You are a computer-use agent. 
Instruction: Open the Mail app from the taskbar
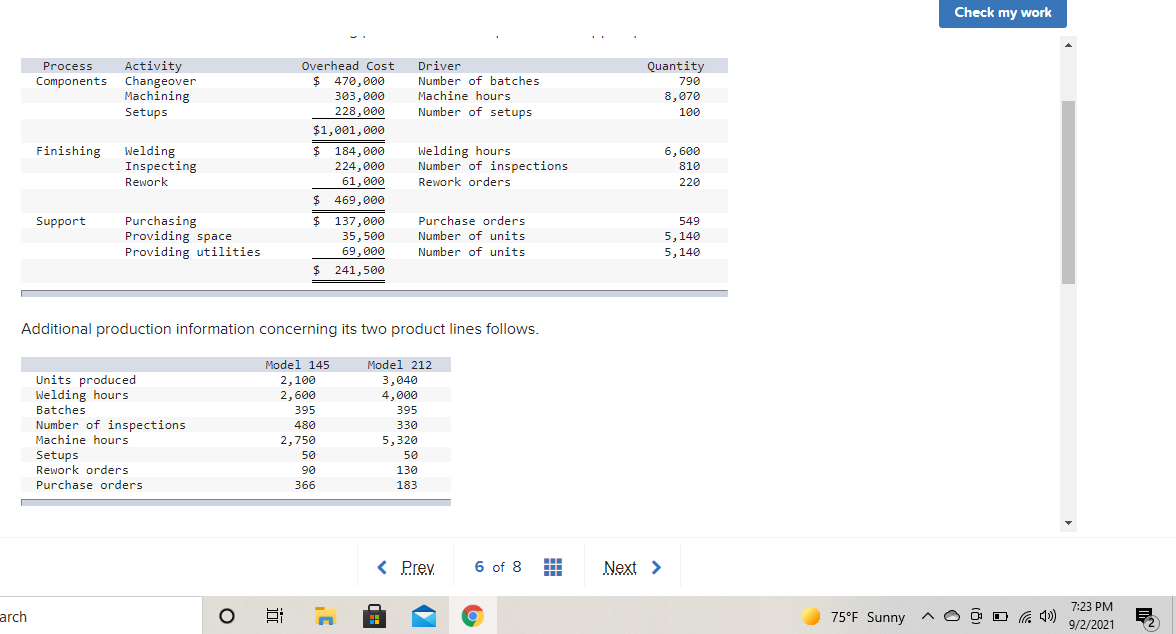click(x=423, y=615)
